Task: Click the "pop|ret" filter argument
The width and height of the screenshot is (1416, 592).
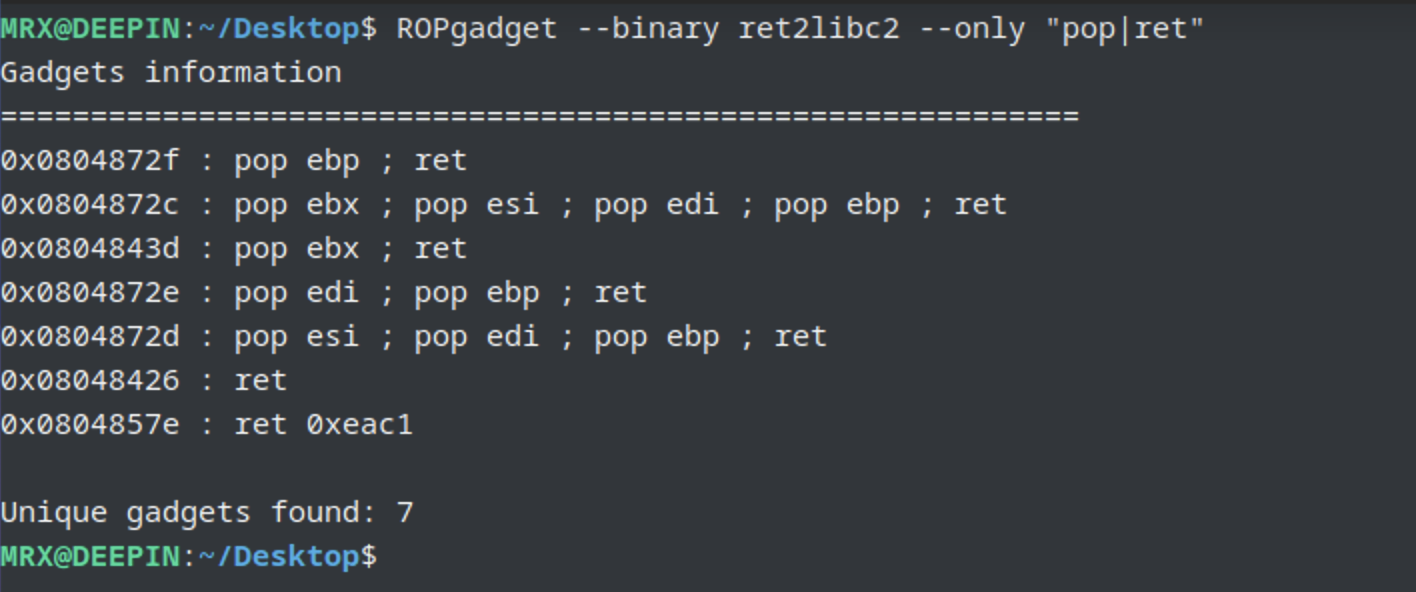Action: tap(1125, 29)
